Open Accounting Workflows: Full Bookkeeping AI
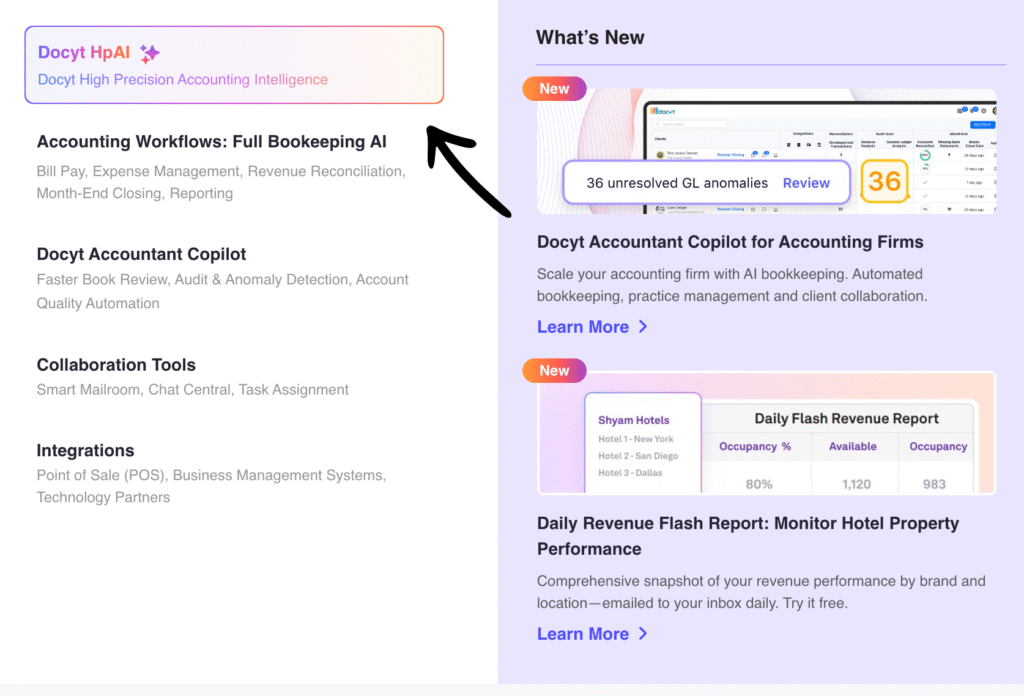This screenshot has width=1024, height=696. pyautogui.click(x=211, y=142)
